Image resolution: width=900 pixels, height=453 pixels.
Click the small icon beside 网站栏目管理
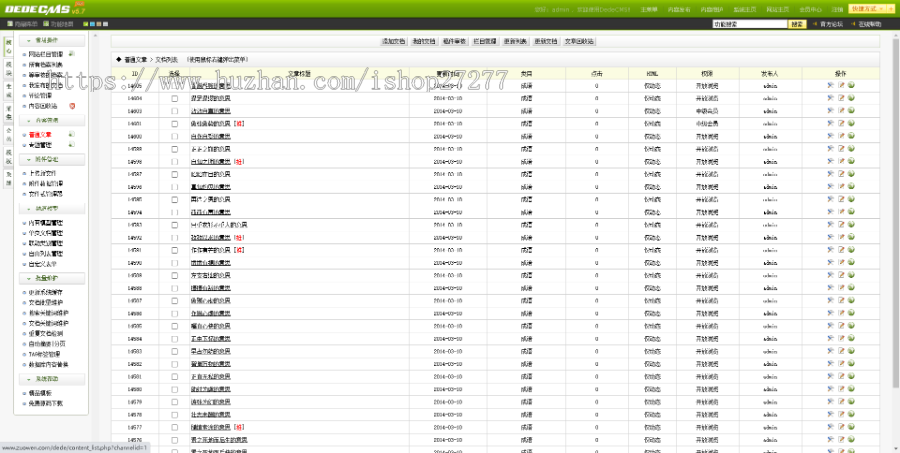pyautogui.click(x=72, y=53)
